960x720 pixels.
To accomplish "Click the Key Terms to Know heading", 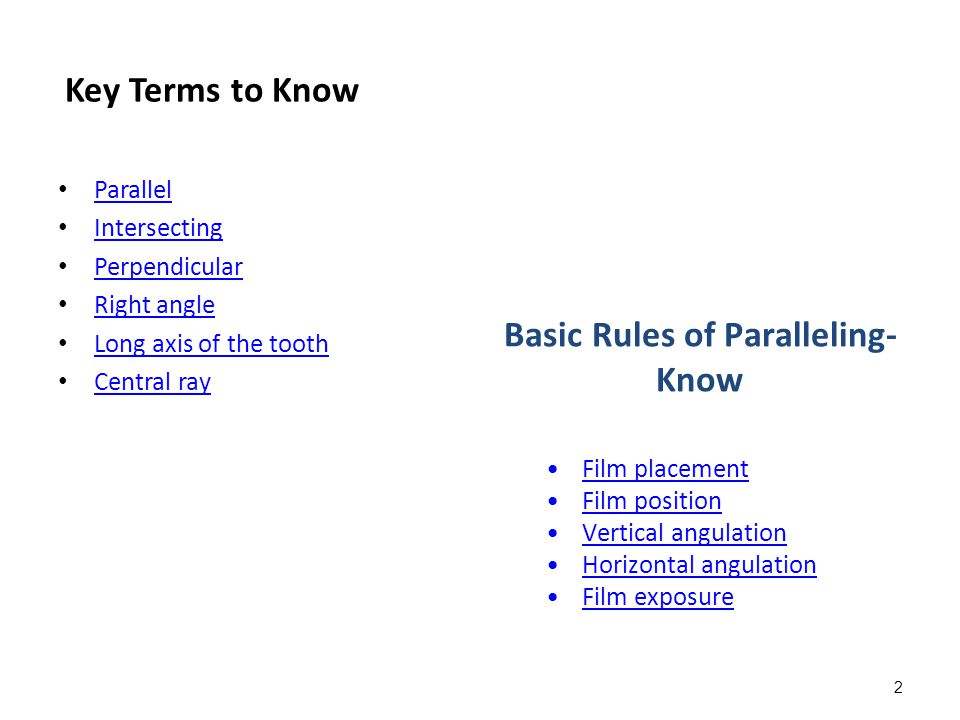I will coord(212,91).
